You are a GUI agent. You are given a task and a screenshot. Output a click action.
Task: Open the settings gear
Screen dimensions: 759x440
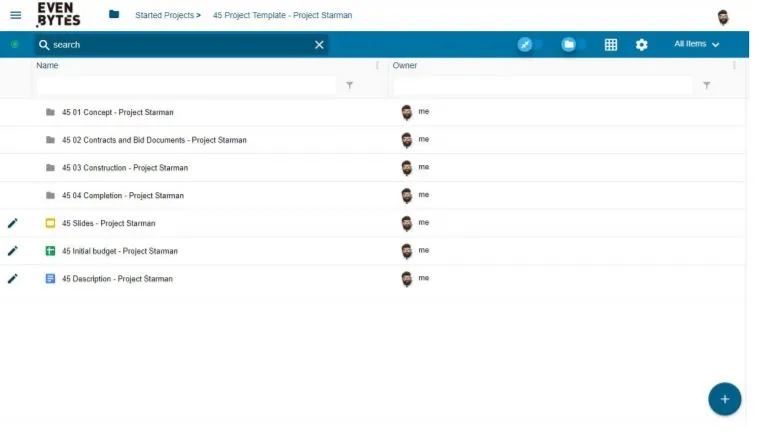click(x=641, y=45)
